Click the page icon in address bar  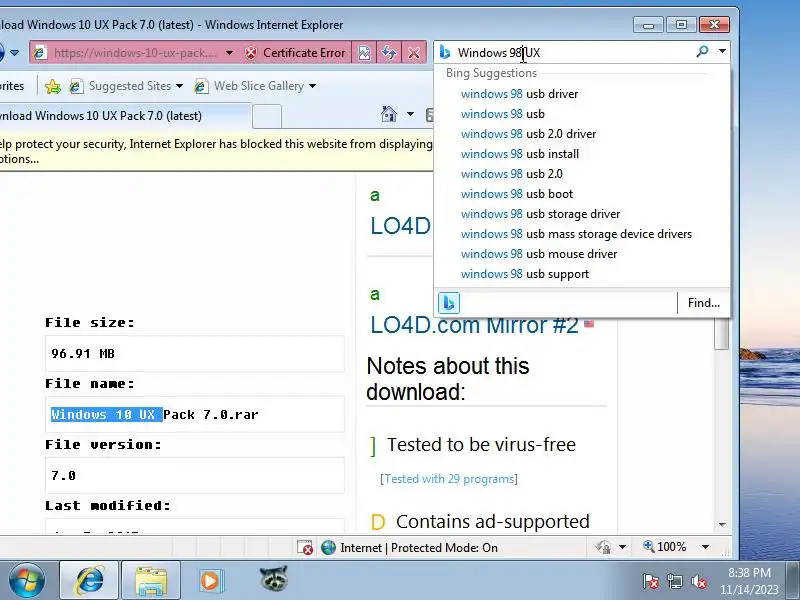[40, 53]
